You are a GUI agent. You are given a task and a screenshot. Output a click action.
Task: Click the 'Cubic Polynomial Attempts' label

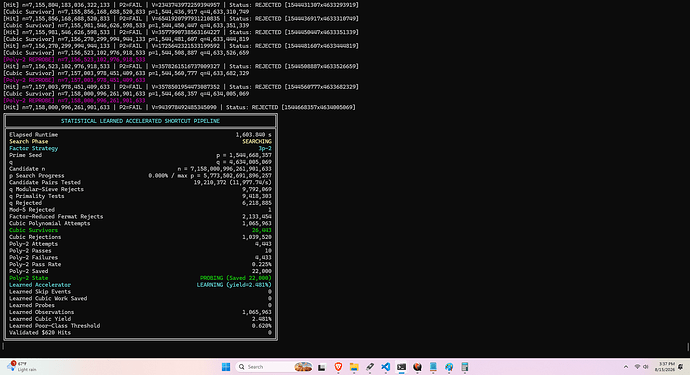point(50,224)
